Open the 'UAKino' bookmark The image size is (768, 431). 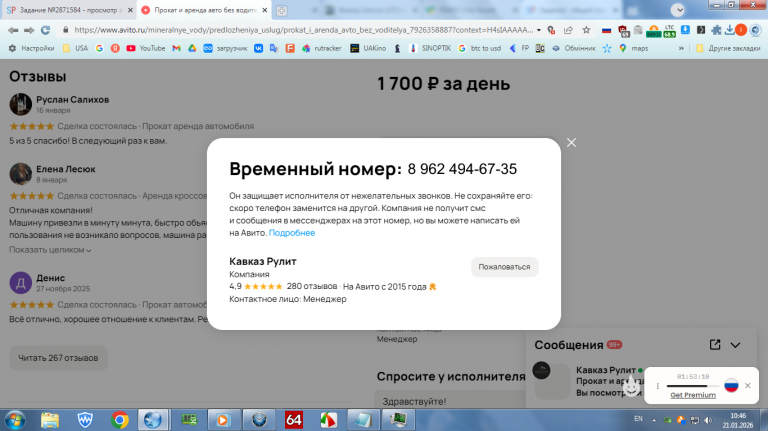pos(368,48)
